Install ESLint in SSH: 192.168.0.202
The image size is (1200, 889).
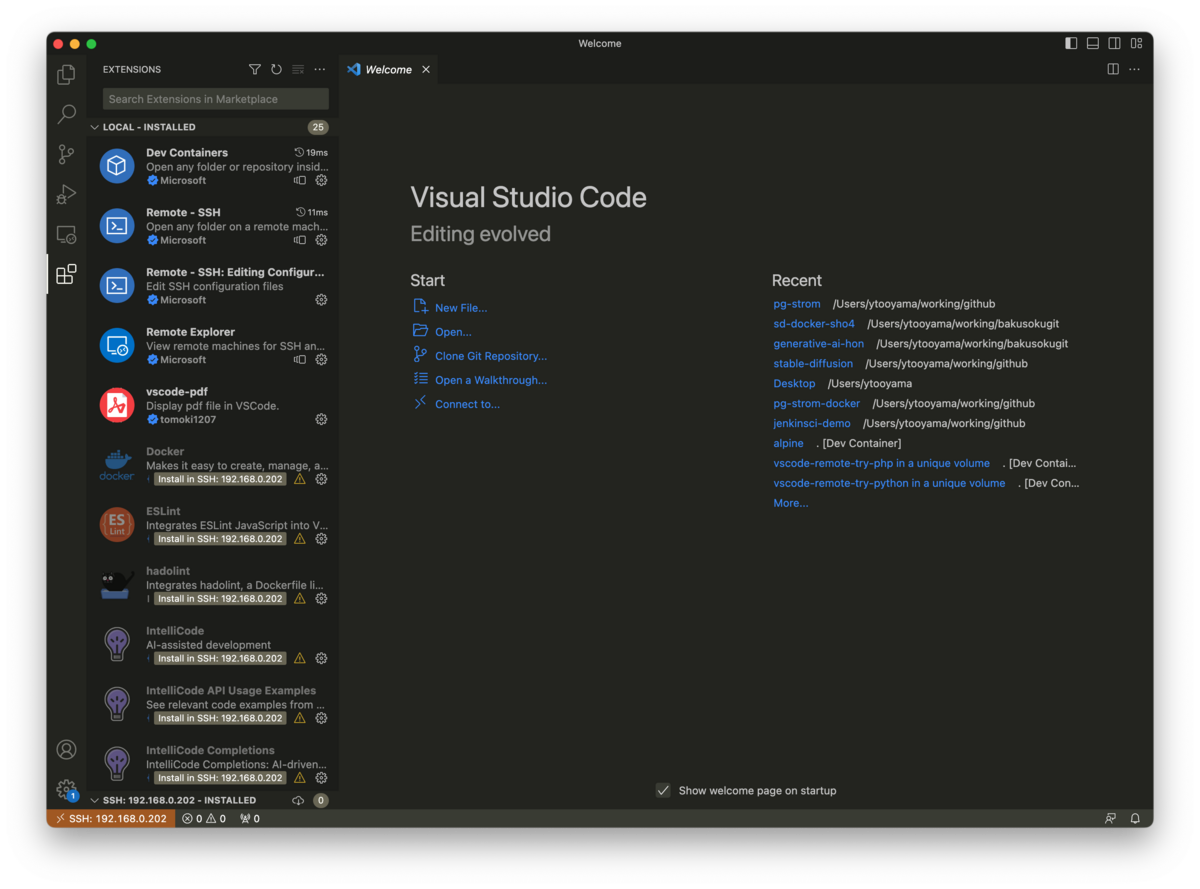[220, 539]
